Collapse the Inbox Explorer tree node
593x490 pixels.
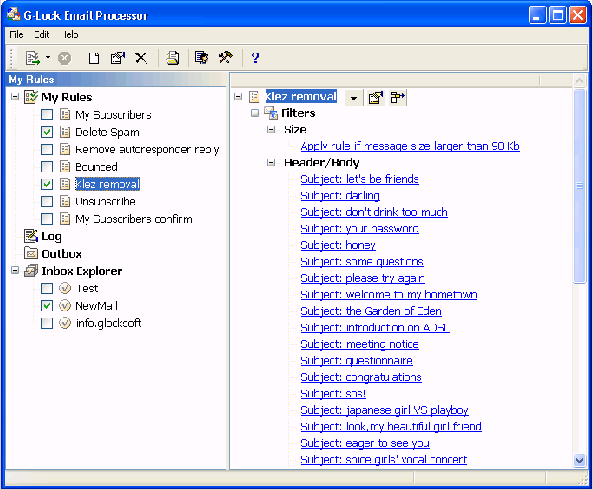pos(15,271)
